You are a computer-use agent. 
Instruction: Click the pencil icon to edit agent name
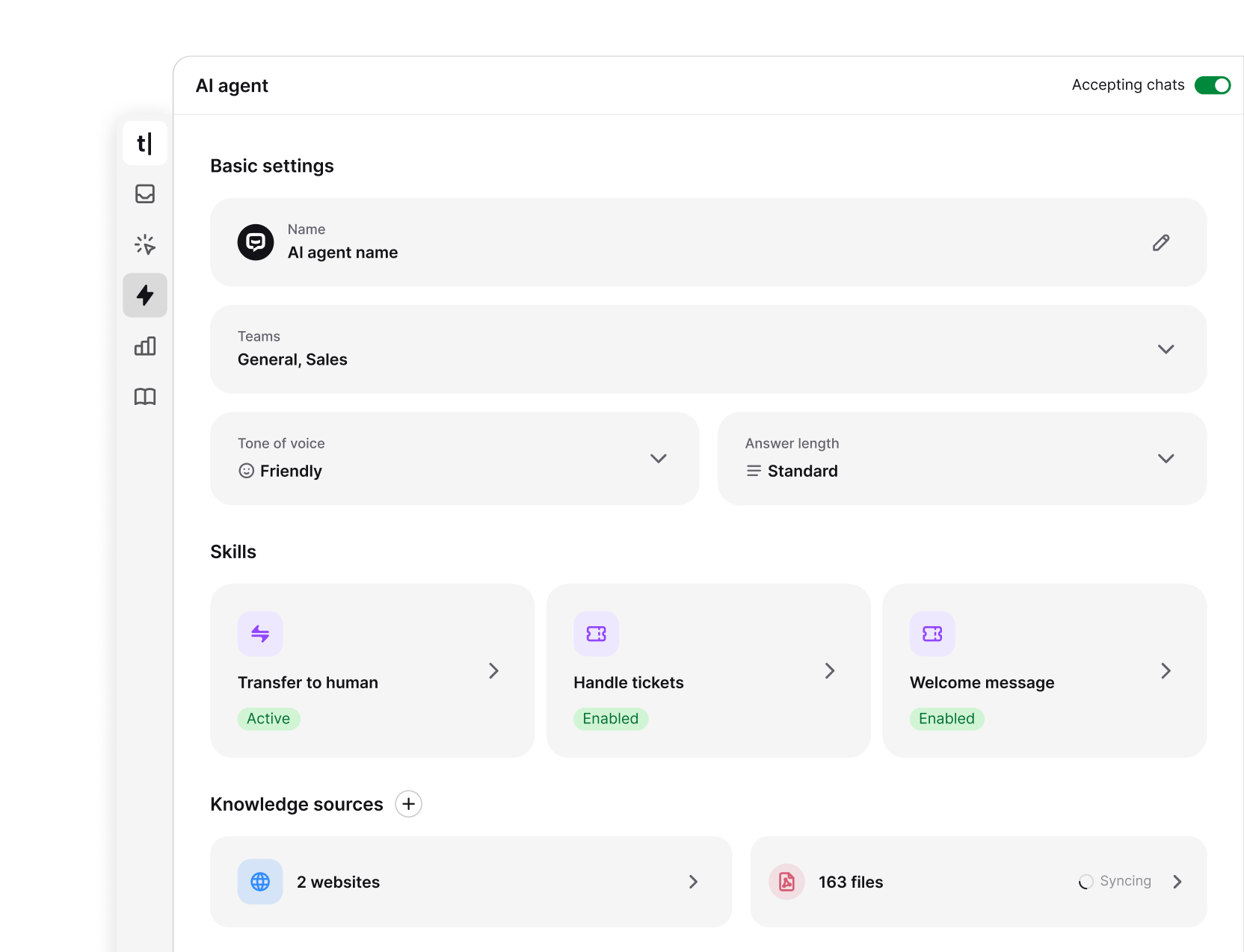click(1161, 242)
